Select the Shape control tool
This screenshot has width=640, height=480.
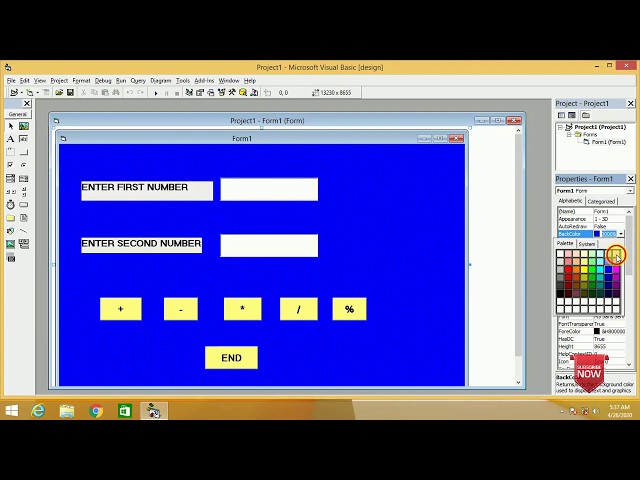pyautogui.click(x=11, y=231)
